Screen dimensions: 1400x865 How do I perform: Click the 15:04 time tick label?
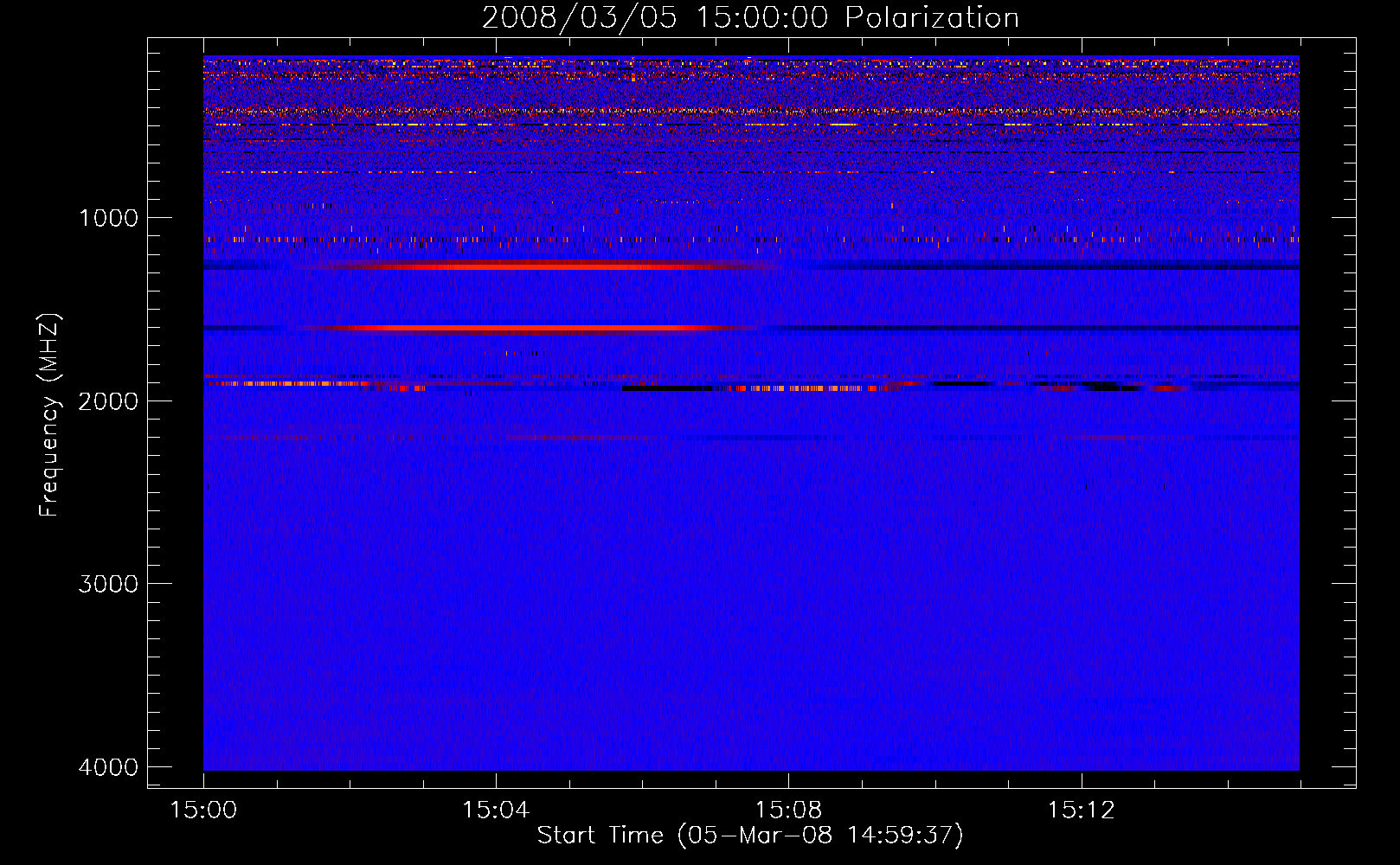click(496, 811)
